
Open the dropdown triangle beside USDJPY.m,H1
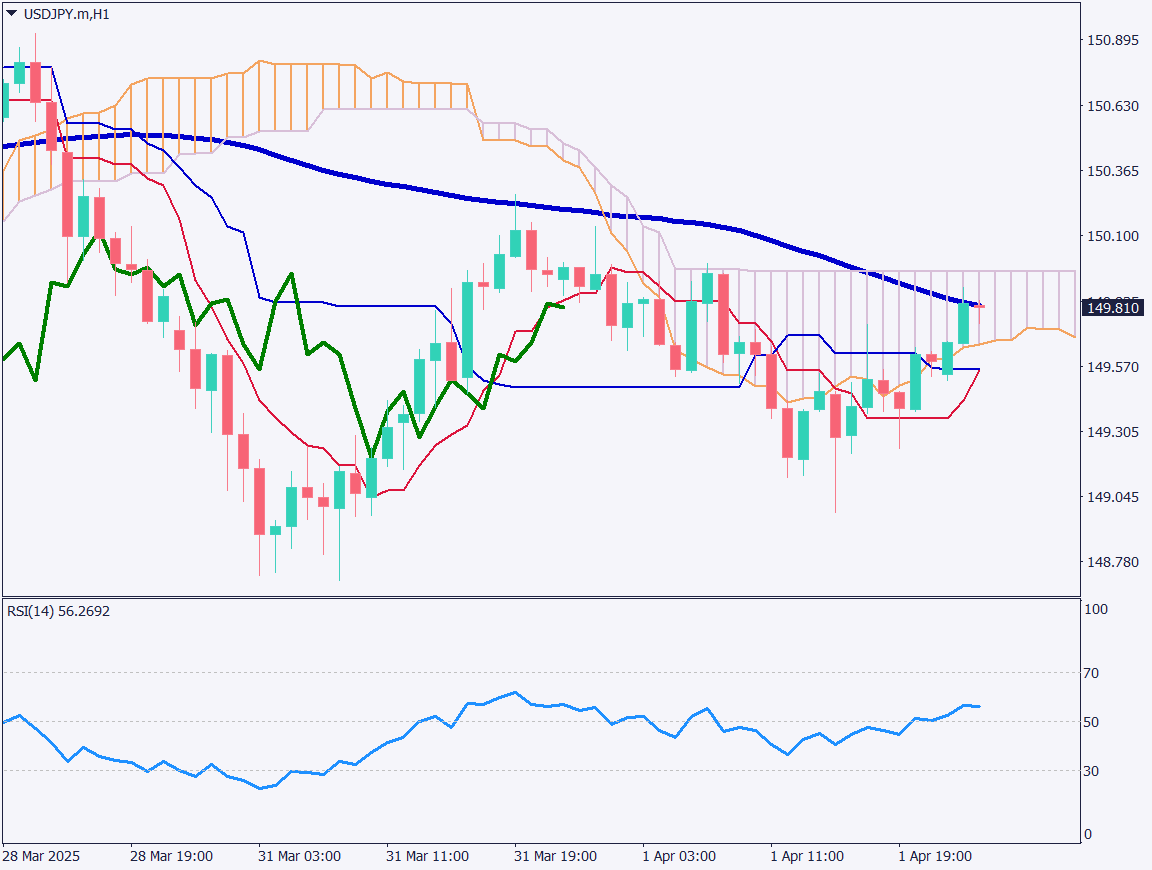coord(11,14)
